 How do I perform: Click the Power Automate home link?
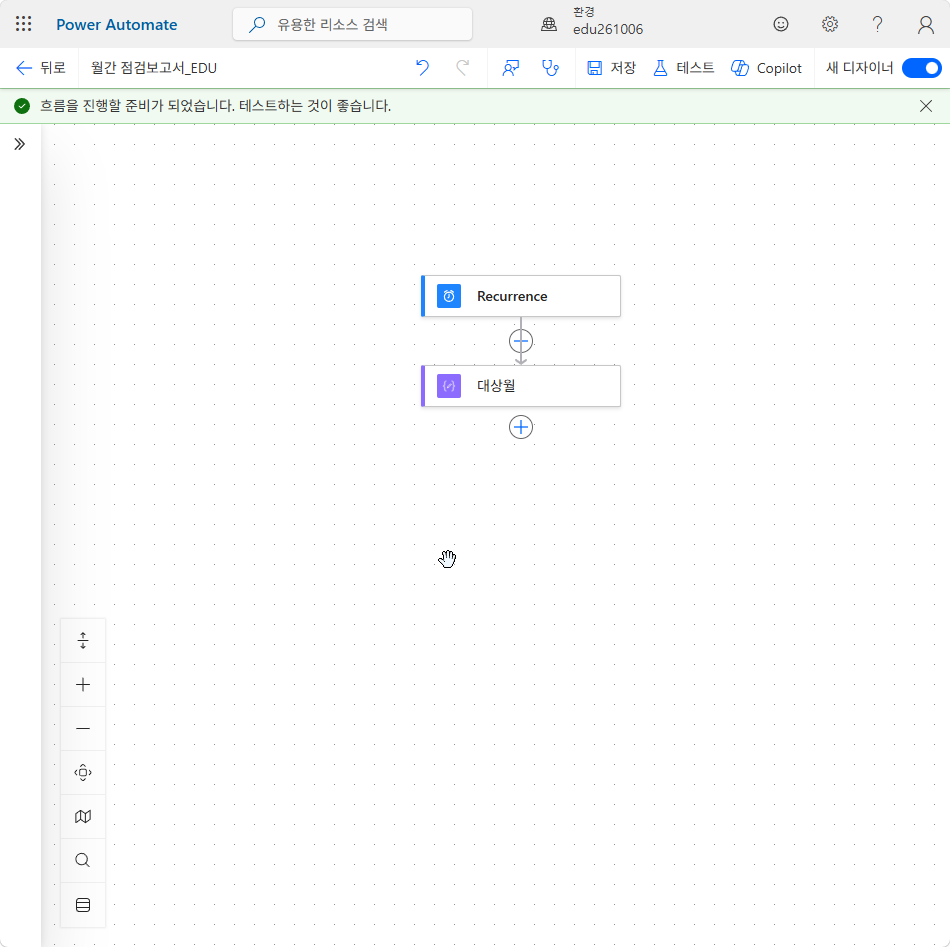(x=117, y=24)
